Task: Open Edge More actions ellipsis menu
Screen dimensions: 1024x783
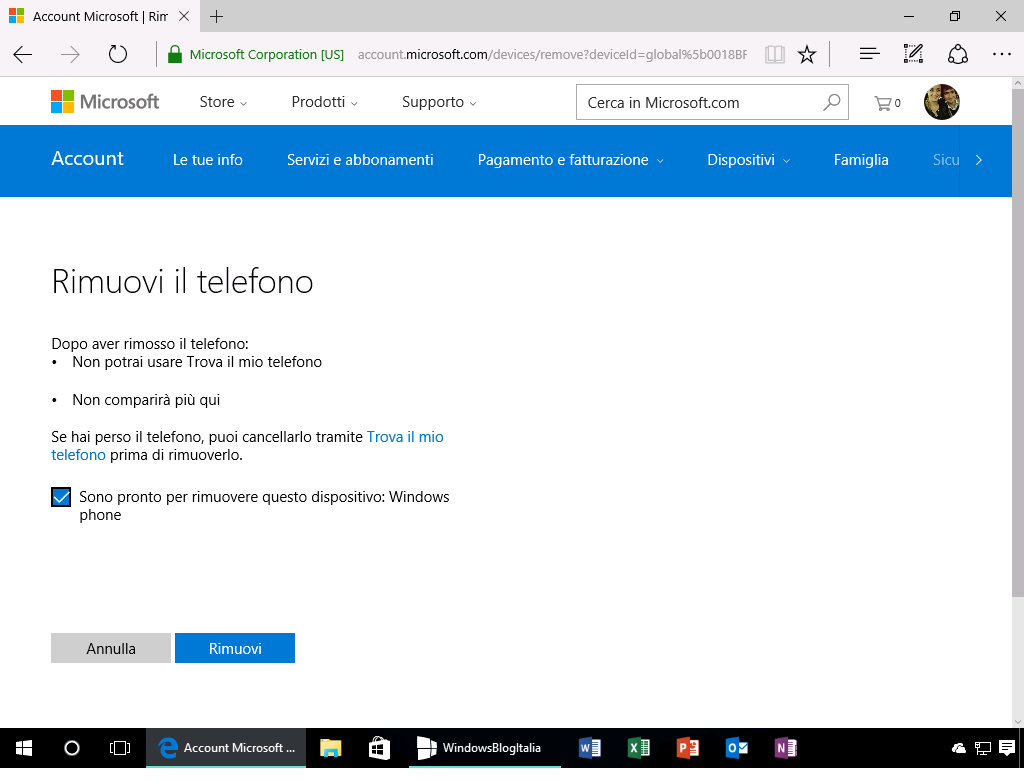Action: click(1001, 54)
